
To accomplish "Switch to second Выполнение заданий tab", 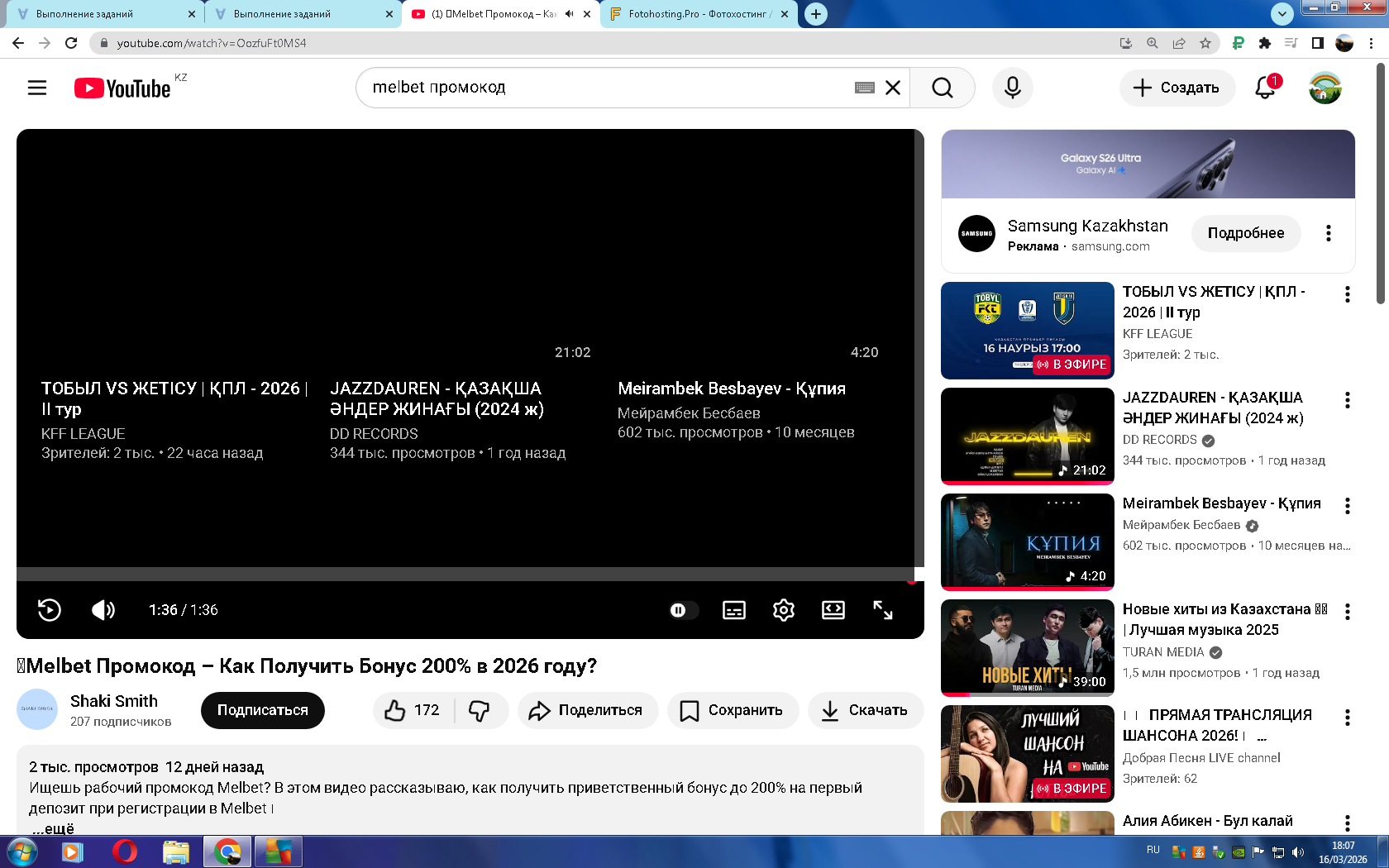I will tap(303, 14).
